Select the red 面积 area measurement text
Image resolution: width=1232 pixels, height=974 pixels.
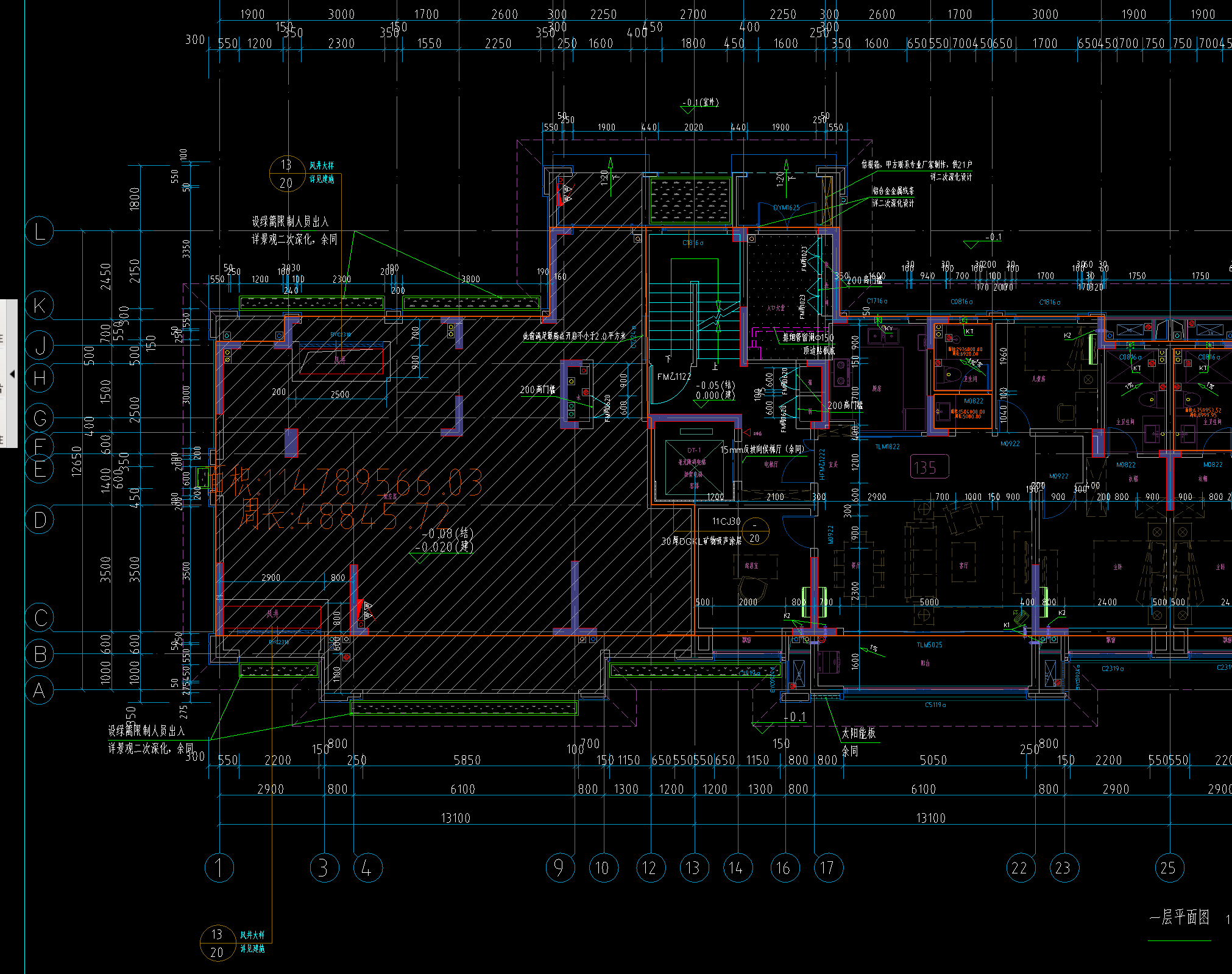click(x=345, y=483)
